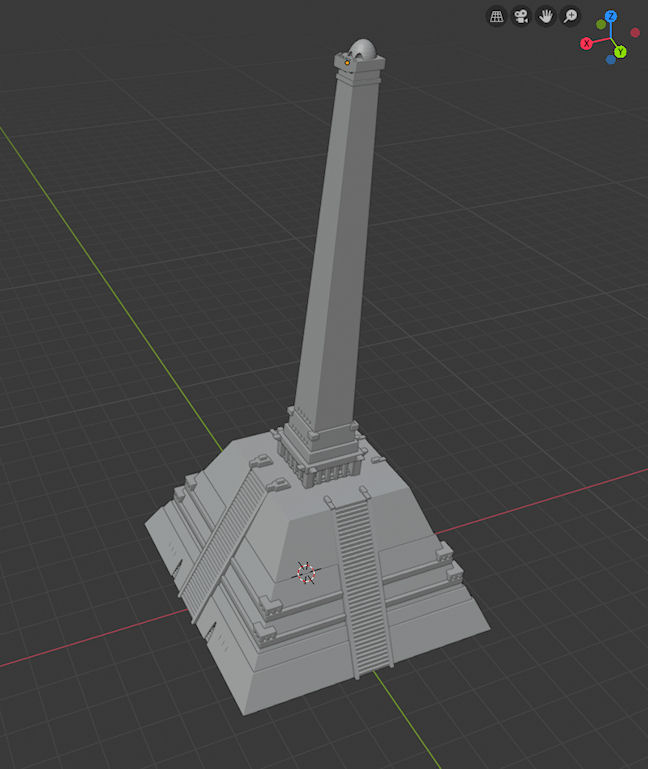Click the blue Z axis gizmo handle
The width and height of the screenshot is (648, 769).
[x=610, y=17]
